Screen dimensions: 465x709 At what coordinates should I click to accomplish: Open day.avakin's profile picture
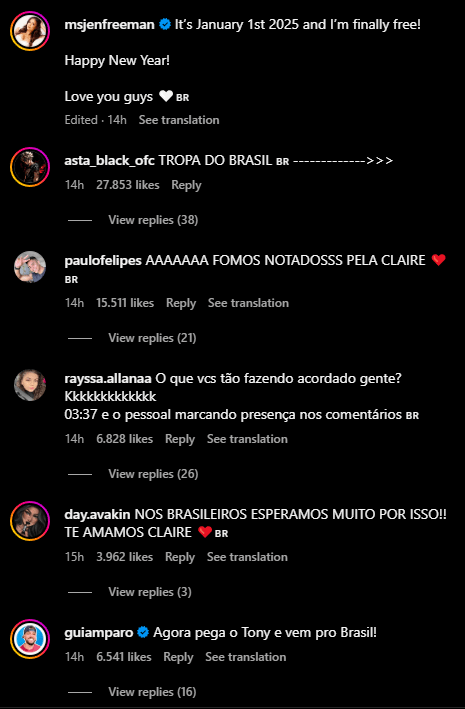(x=30, y=521)
